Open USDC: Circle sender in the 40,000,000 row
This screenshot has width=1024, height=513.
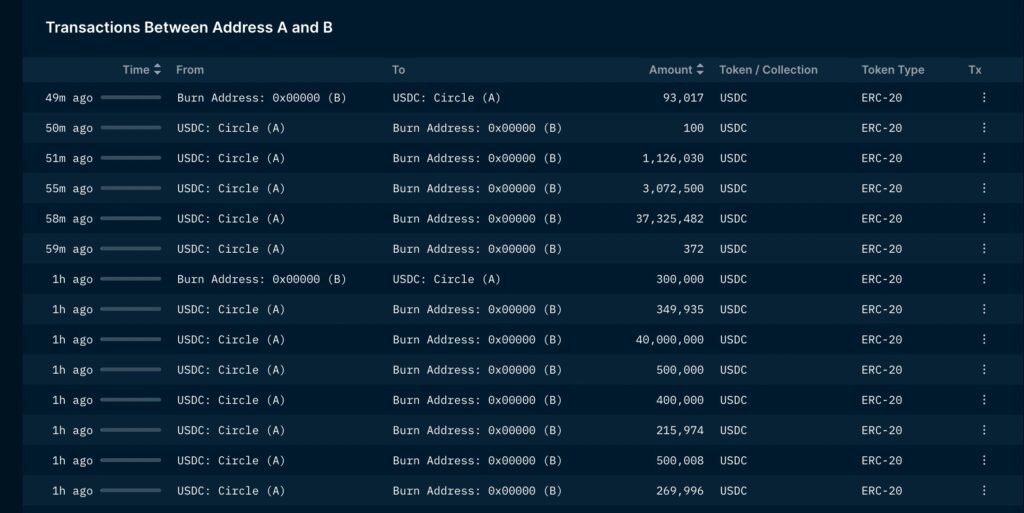coord(231,339)
